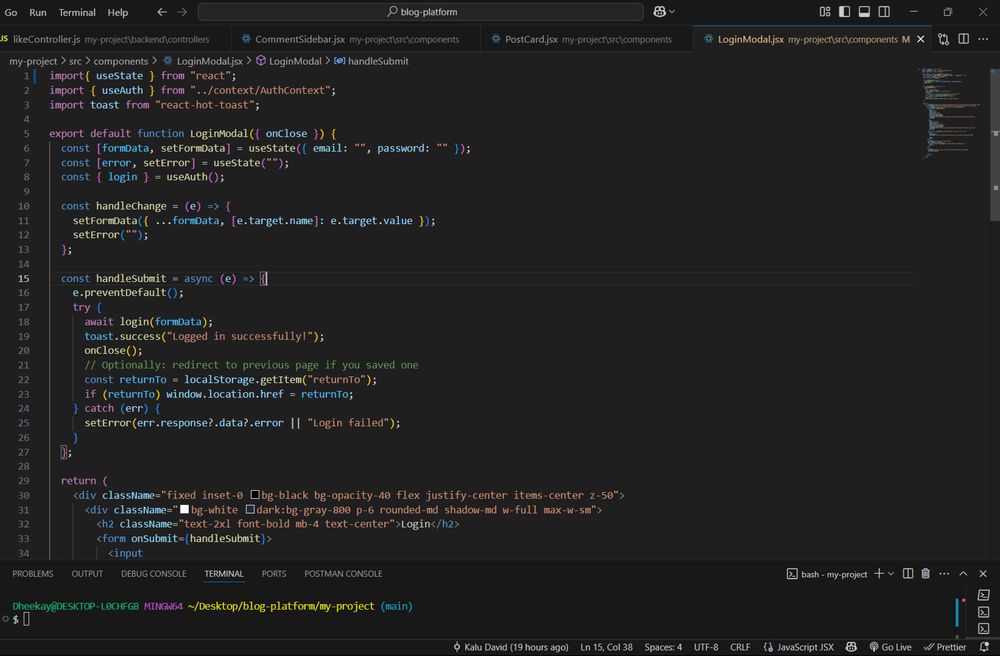This screenshot has width=1000, height=656.
Task: Click the Customize Layout icon
Action: (825, 11)
